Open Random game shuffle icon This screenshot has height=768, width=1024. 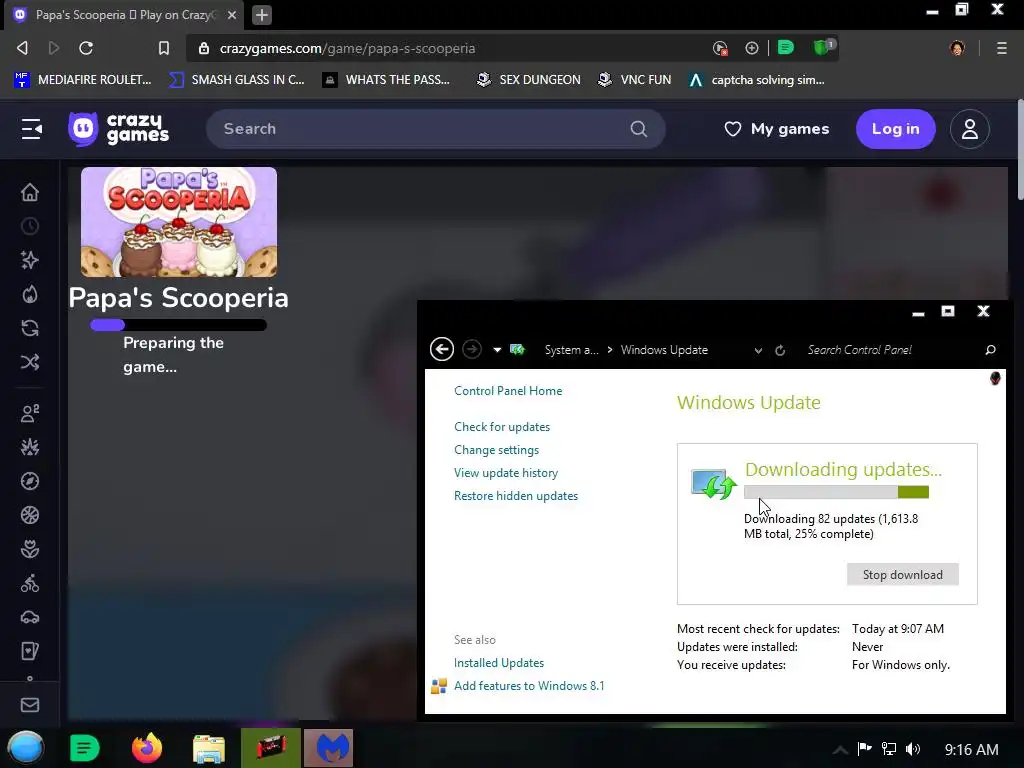(x=29, y=362)
